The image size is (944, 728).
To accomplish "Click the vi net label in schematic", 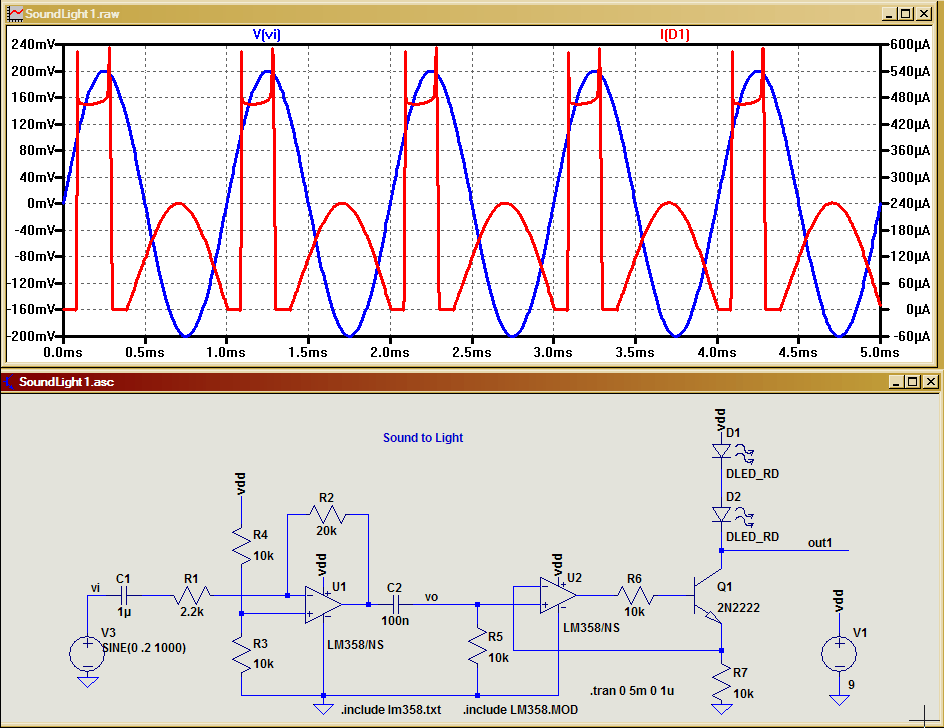I will (95, 588).
